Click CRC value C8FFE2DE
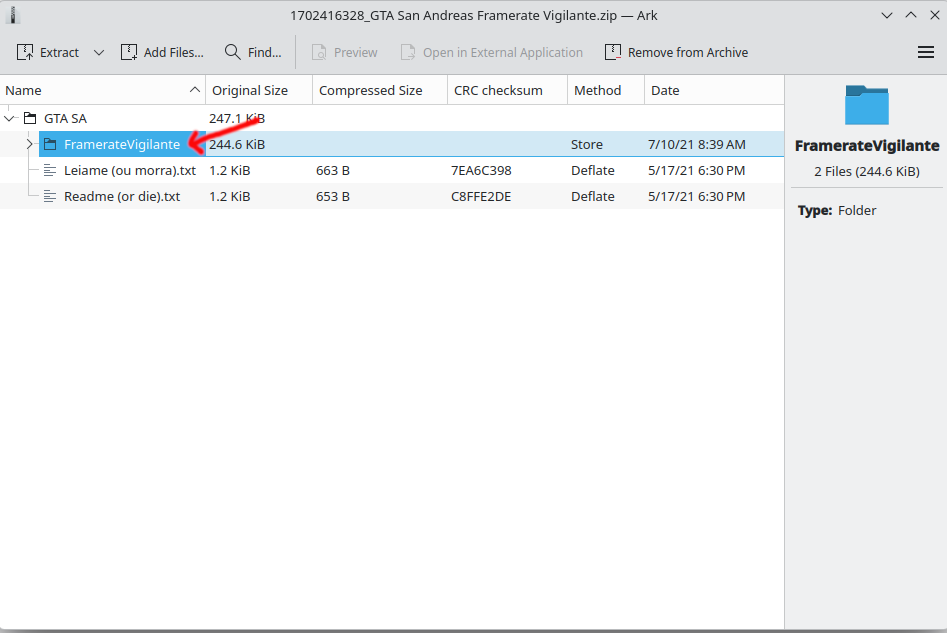Viewport: 947px width, 633px height. [481, 196]
